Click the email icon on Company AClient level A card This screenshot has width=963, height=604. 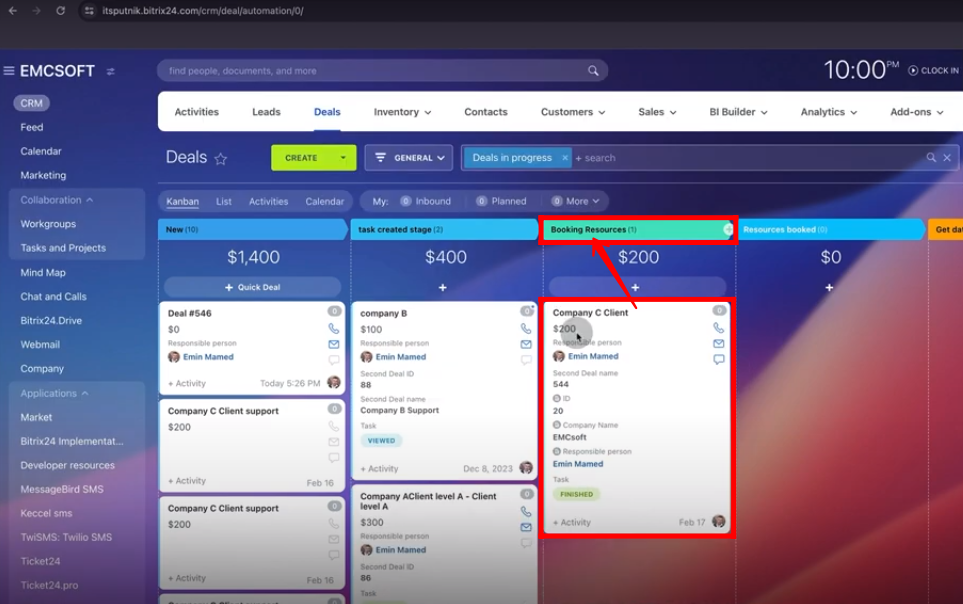tap(526, 527)
